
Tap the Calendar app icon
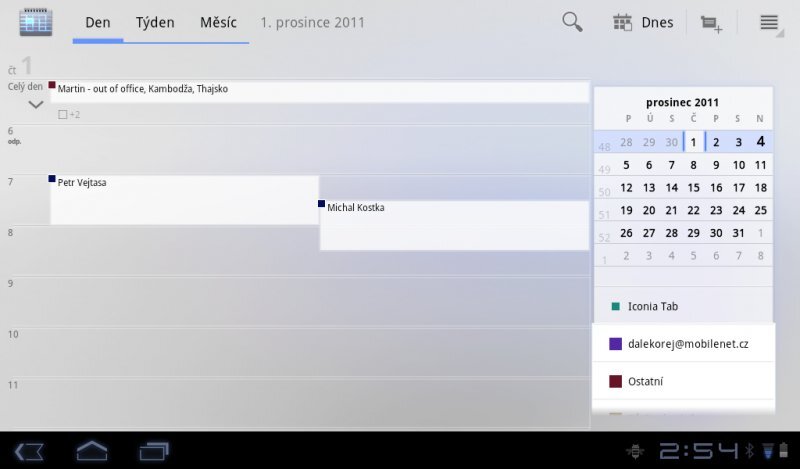36,22
